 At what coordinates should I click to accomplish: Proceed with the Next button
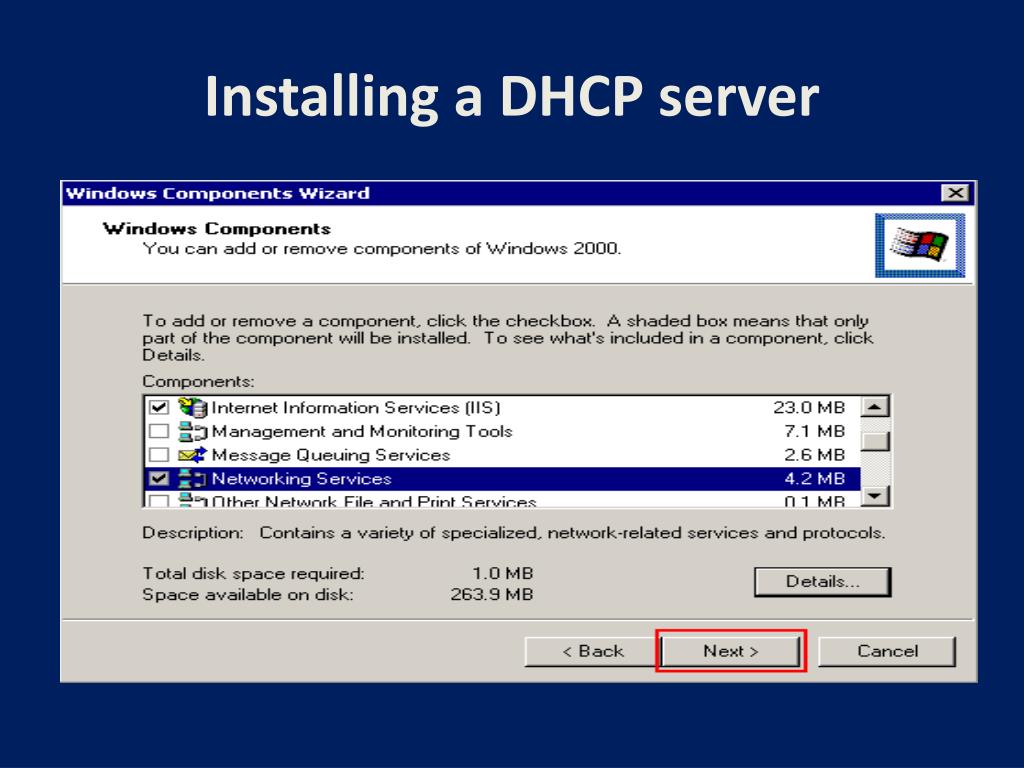pos(731,651)
